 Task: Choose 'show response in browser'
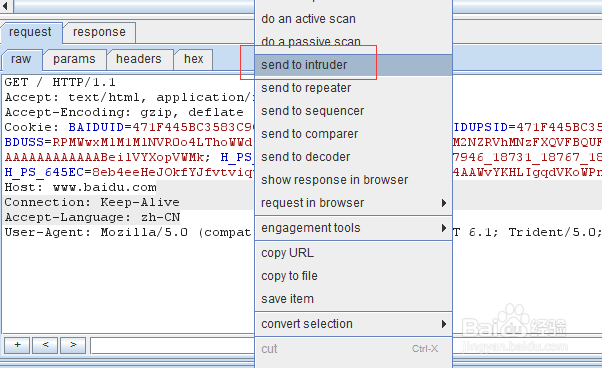pos(353,180)
